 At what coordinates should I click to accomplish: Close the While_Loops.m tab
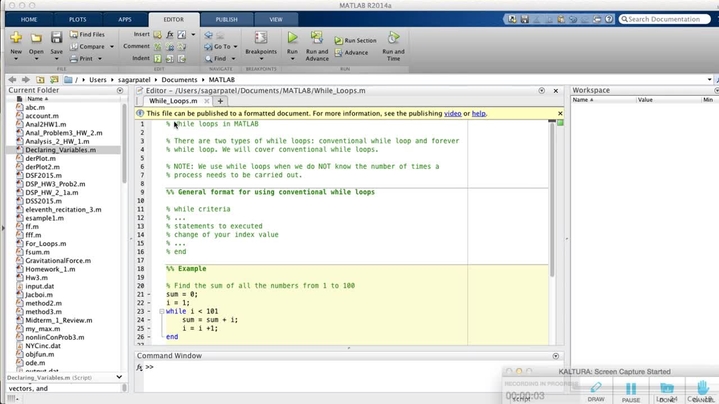[x=207, y=101]
